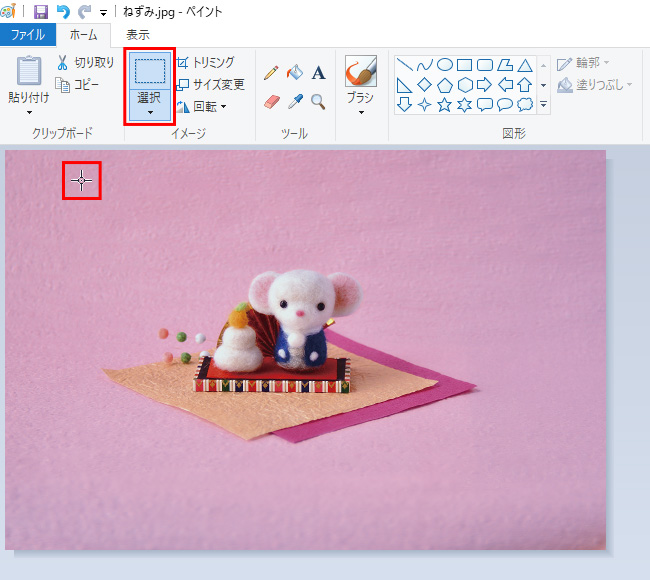Click 切り取り scissors button
The width and height of the screenshot is (650, 580).
click(85, 63)
